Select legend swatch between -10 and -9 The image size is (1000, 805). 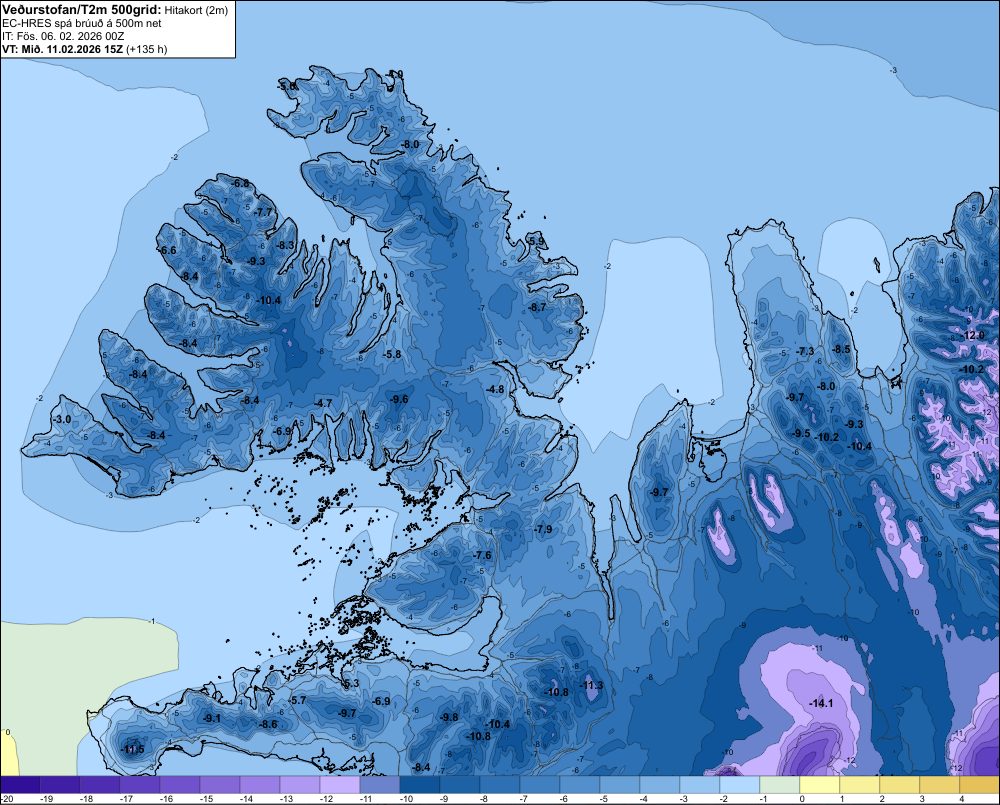420,784
